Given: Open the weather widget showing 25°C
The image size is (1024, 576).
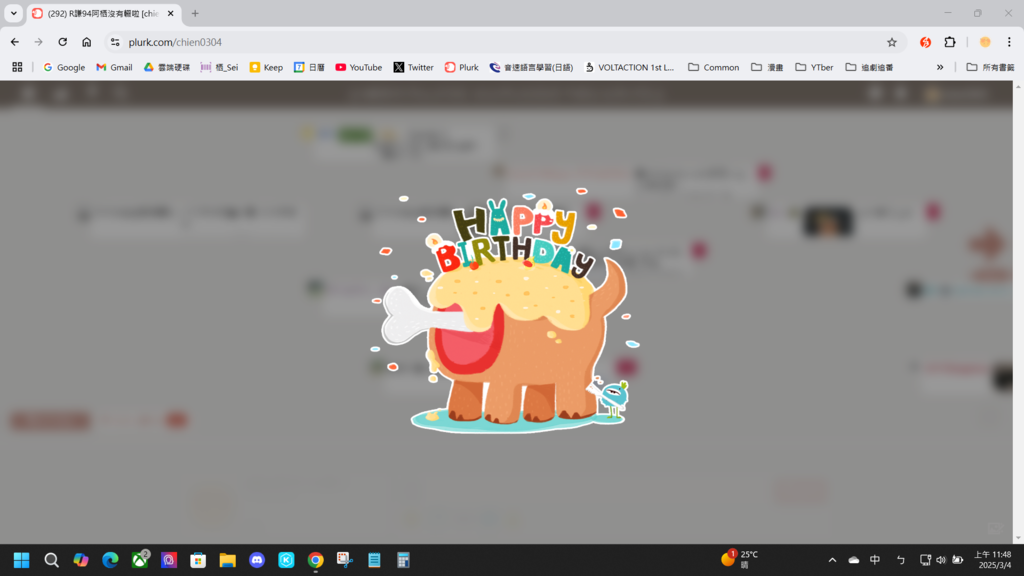Looking at the screenshot, I should [x=740, y=560].
